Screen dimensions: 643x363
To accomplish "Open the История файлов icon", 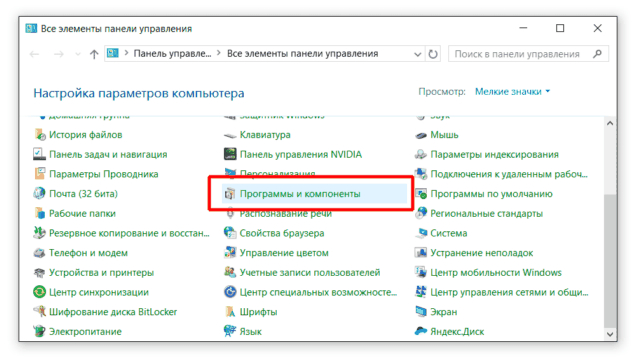I will pos(39,135).
